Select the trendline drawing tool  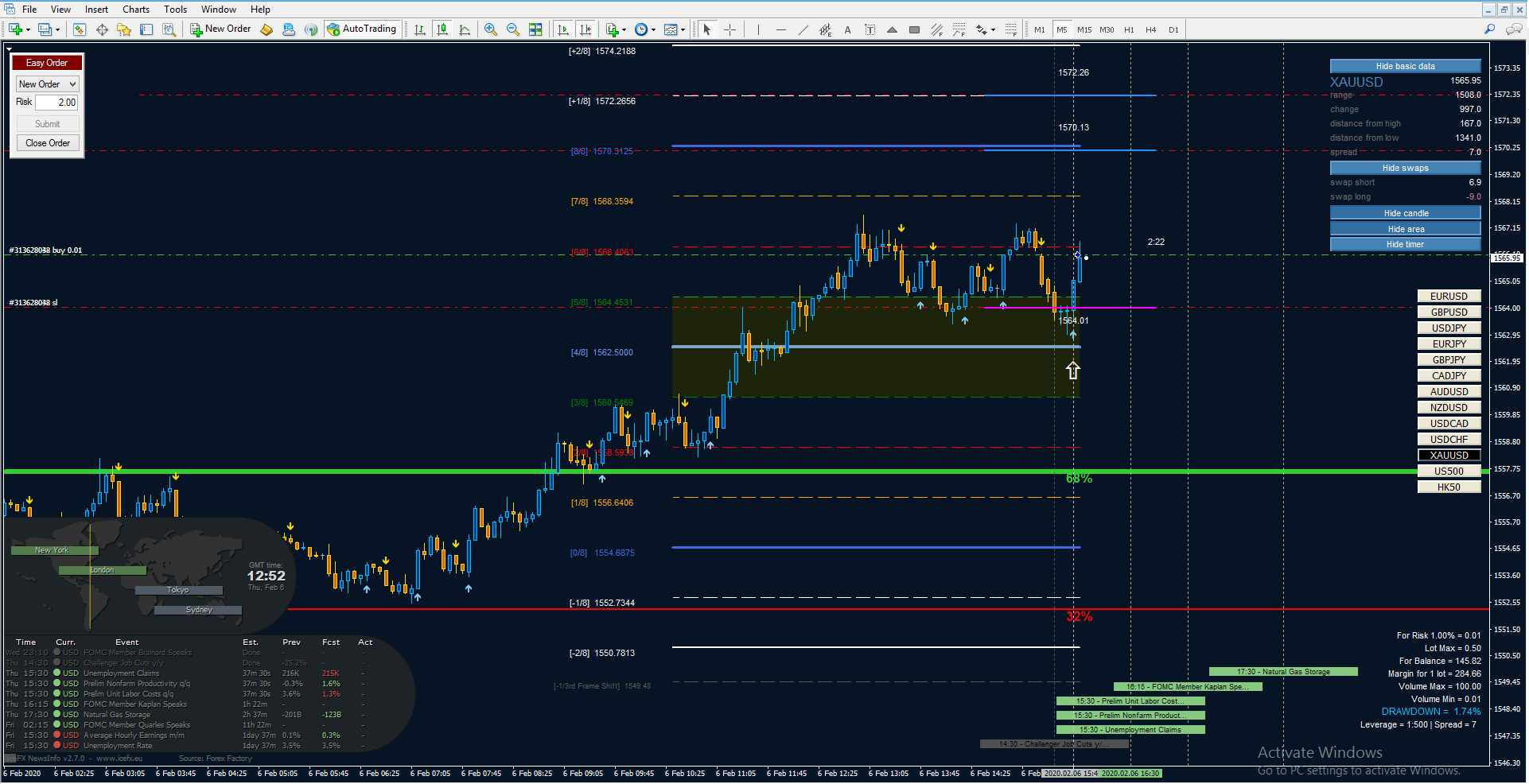[803, 29]
